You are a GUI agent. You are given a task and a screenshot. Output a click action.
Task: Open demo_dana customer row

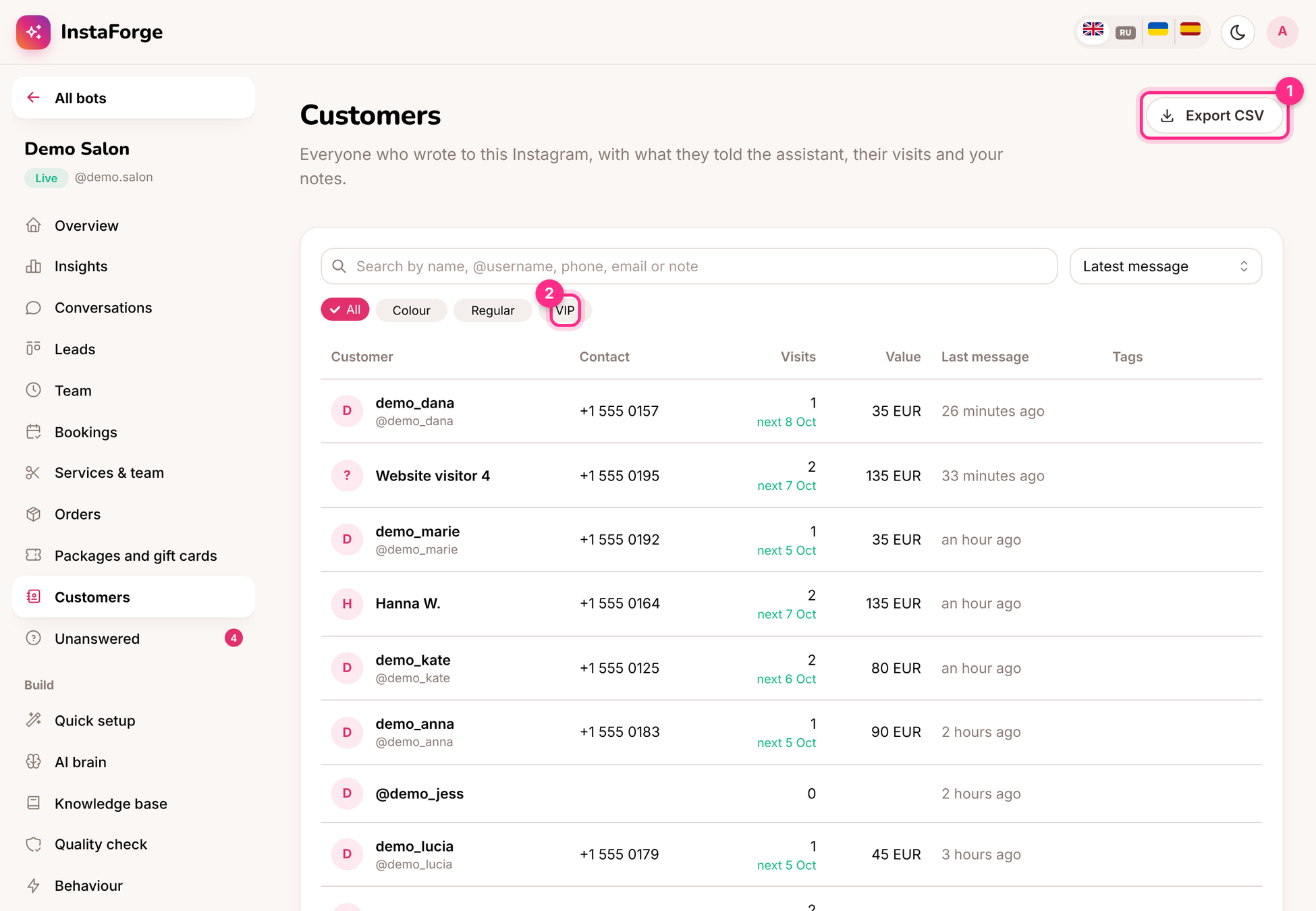click(x=792, y=411)
